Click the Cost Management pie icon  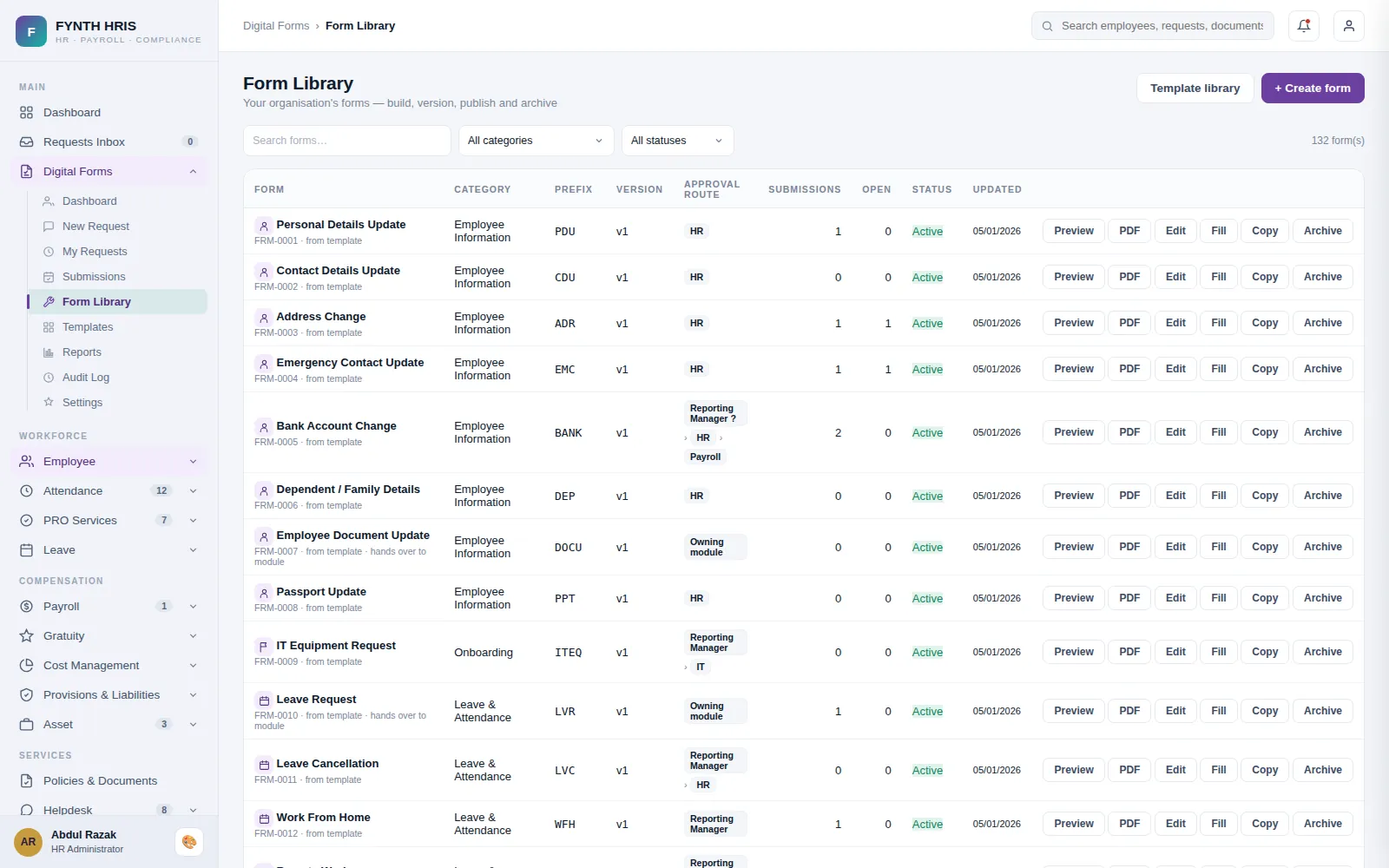(26, 666)
